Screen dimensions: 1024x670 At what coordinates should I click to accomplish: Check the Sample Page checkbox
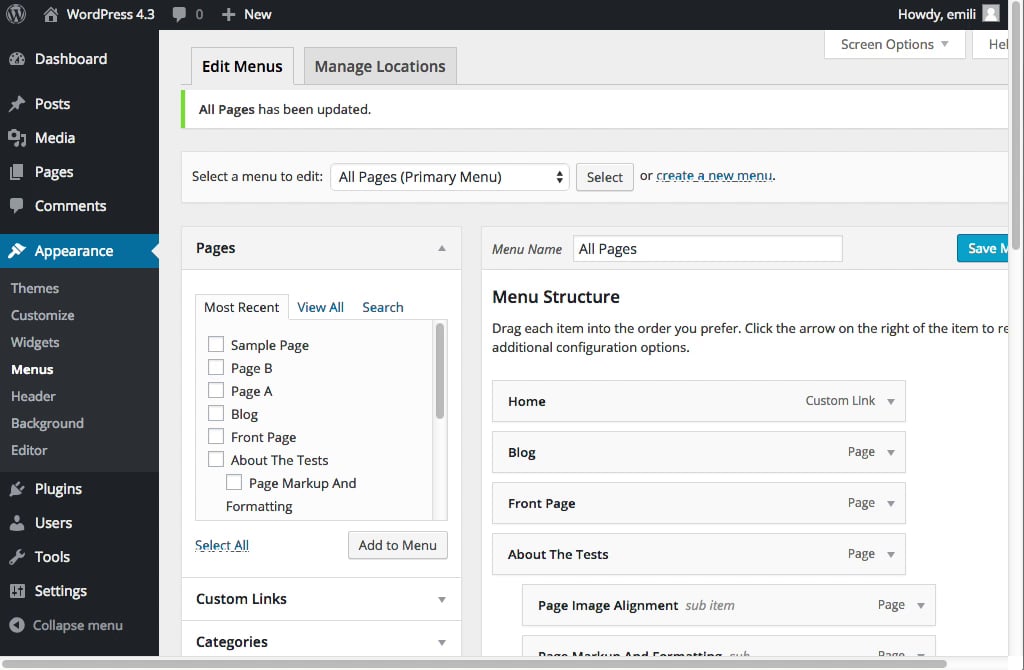coord(216,345)
